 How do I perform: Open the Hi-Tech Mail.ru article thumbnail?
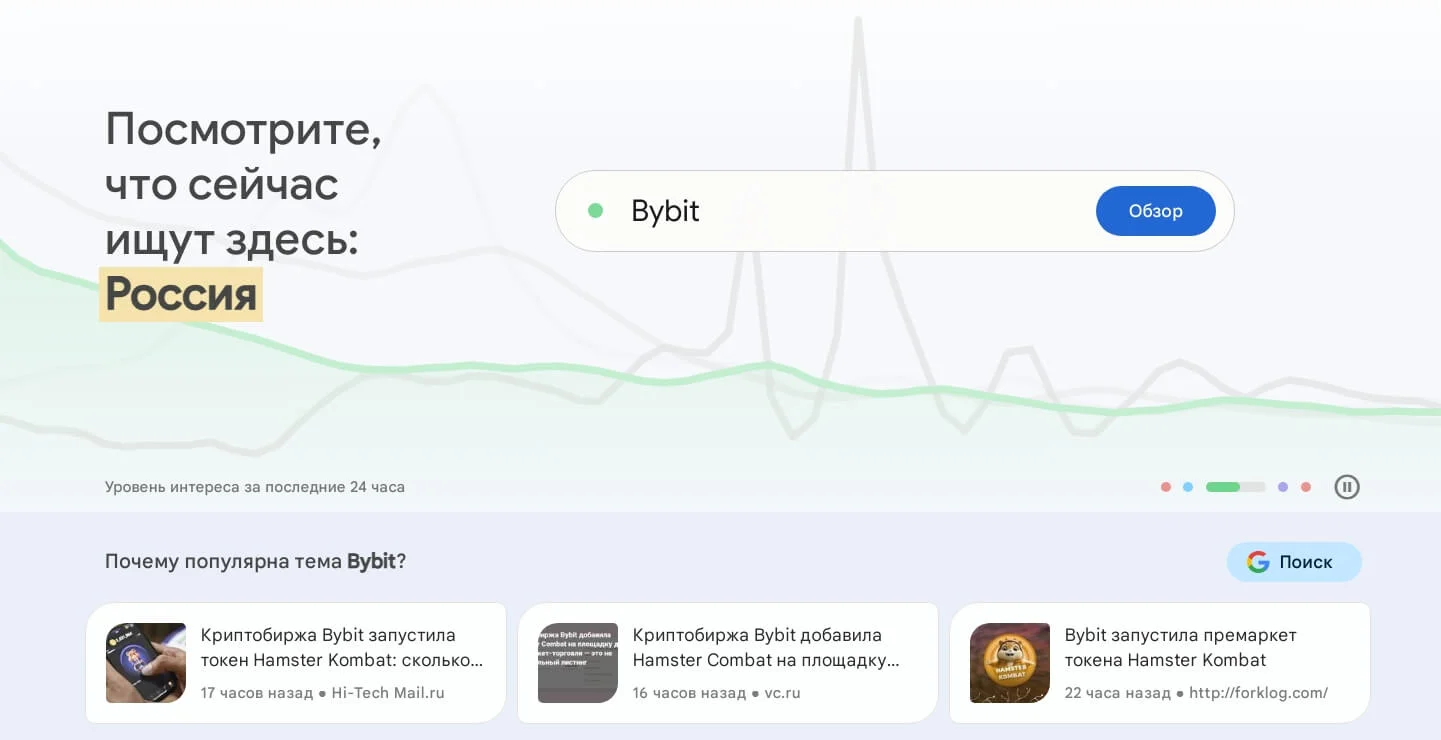coord(146,663)
